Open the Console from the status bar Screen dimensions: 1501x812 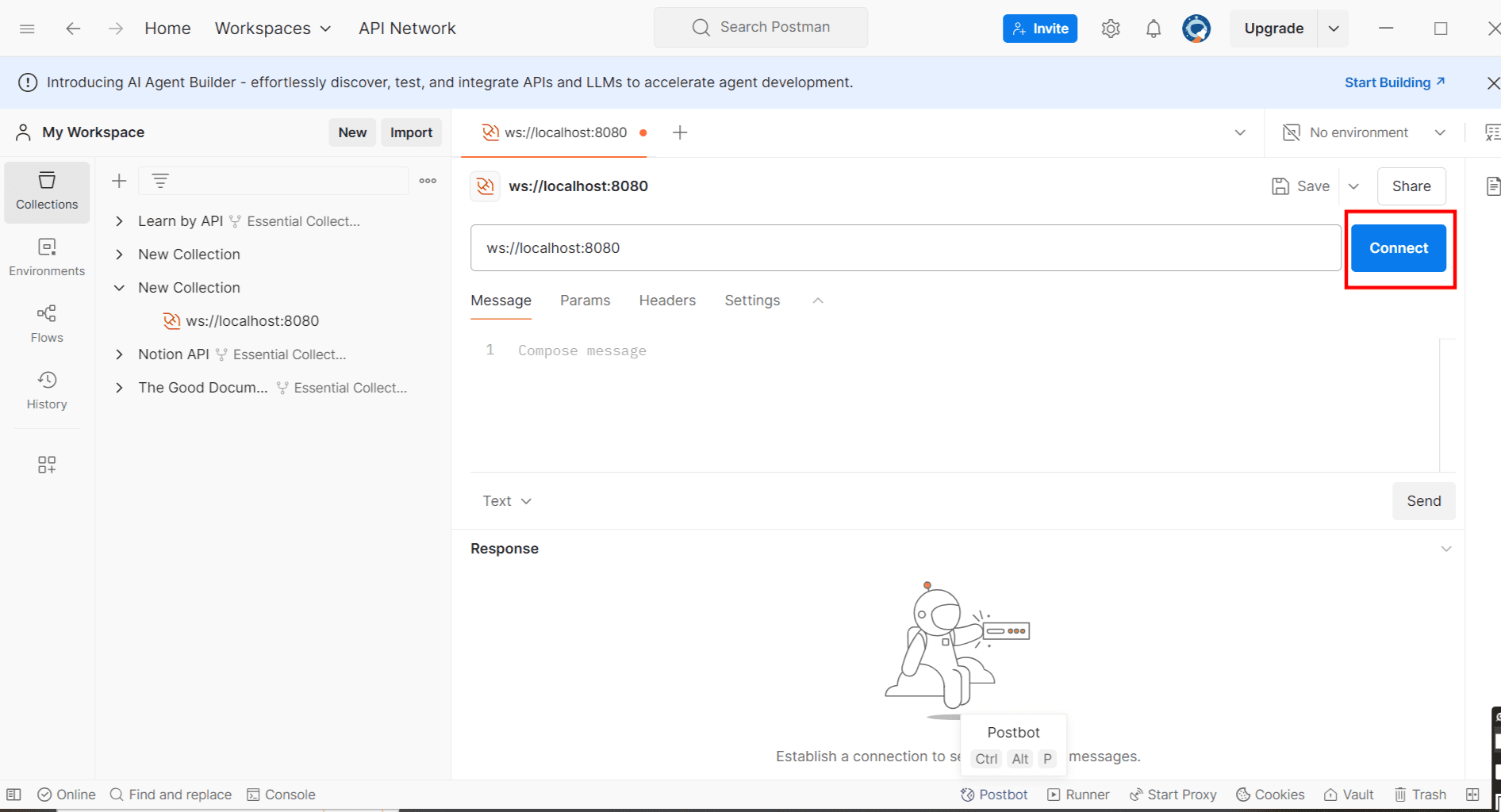click(x=281, y=794)
